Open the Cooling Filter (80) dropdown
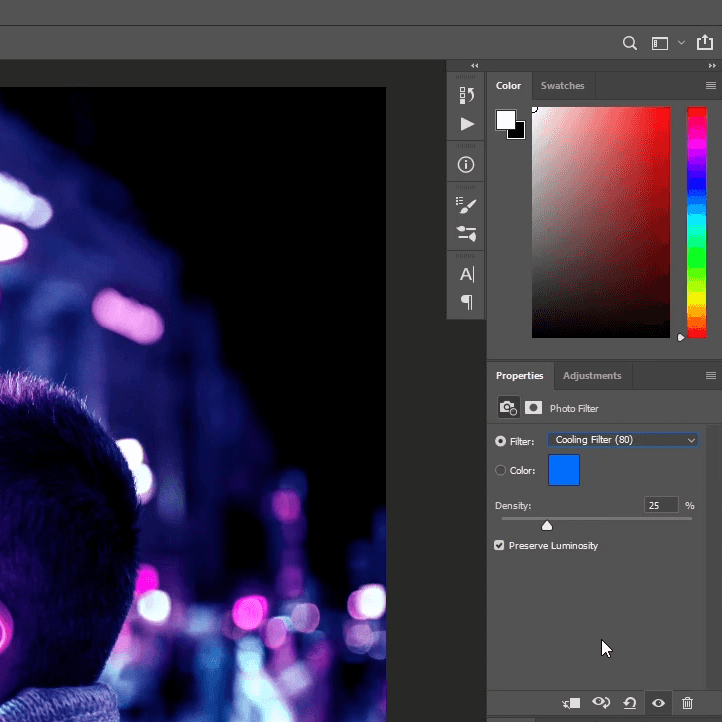Image resolution: width=722 pixels, height=722 pixels. [x=623, y=440]
